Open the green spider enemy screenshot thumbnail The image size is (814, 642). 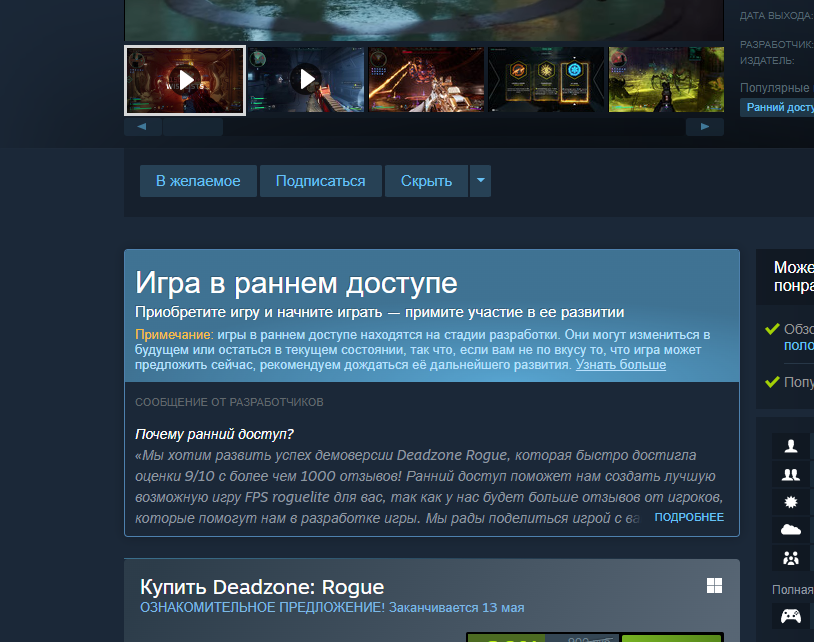coord(666,79)
